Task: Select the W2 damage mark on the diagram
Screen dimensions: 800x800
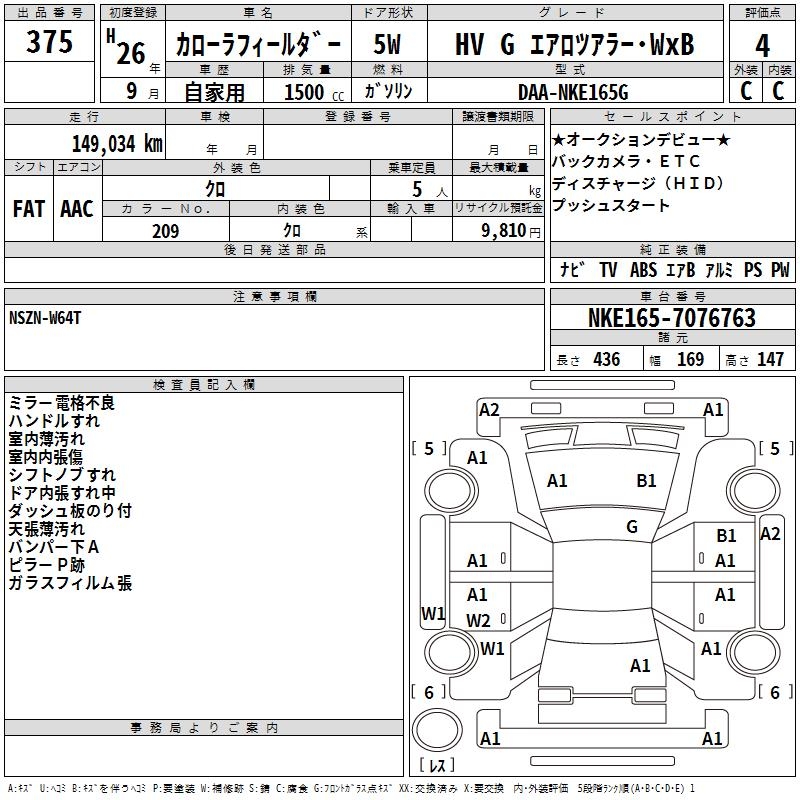Action: coord(478,621)
